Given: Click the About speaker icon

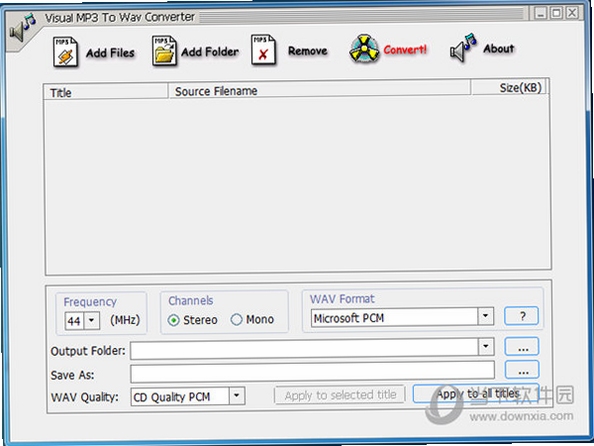Looking at the screenshot, I should (463, 48).
